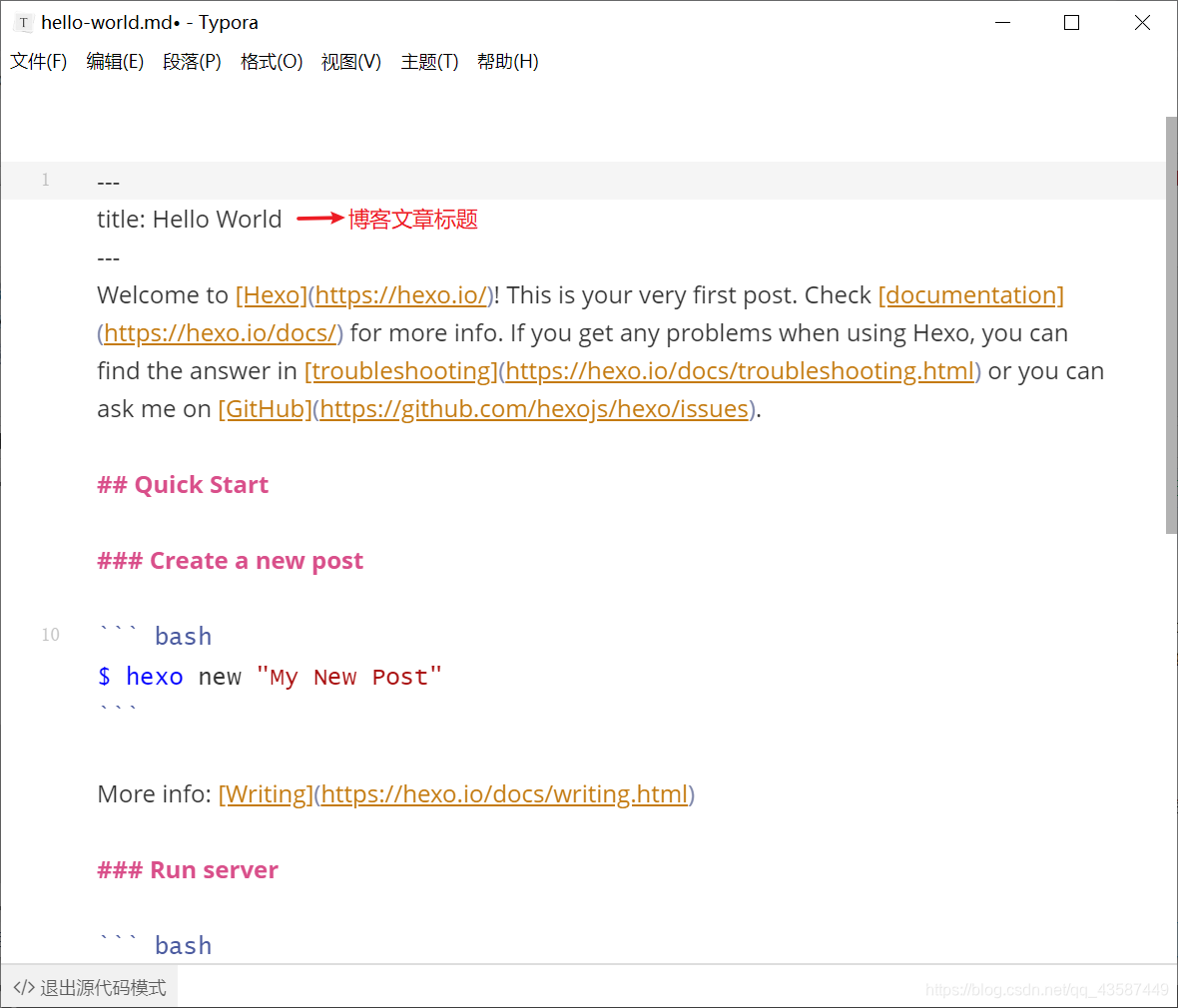Open the 段落(P) menu
Image resolution: width=1178 pixels, height=1008 pixels.
click(192, 62)
